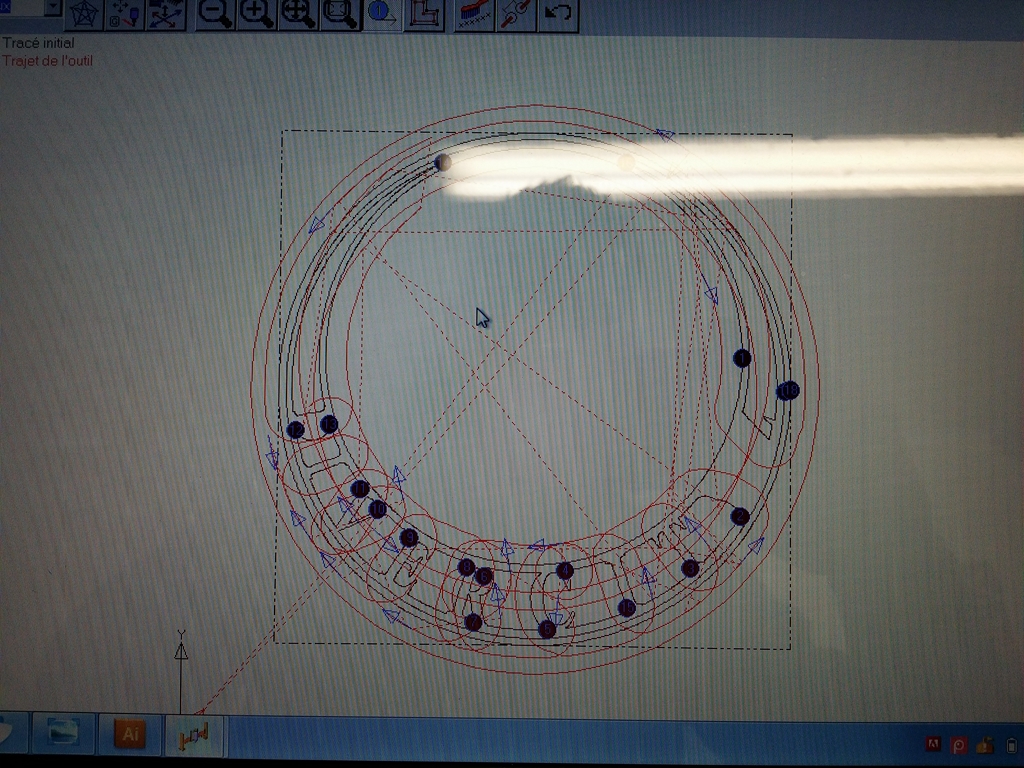Zoom out with the minus magnifier
The height and width of the screenshot is (768, 1024).
(215, 14)
